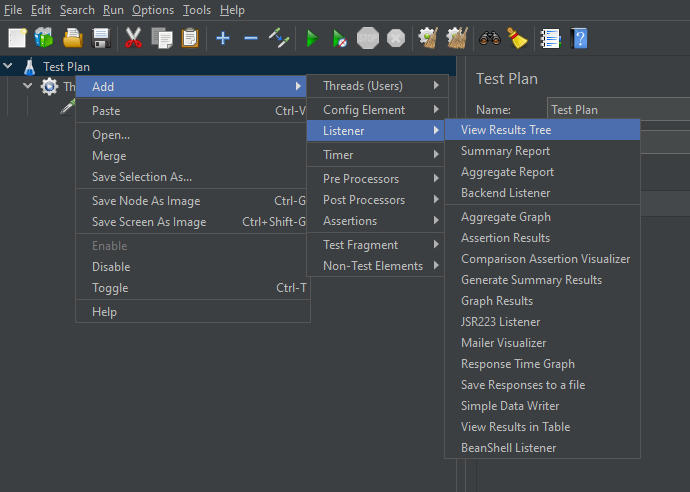Viewport: 690px width, 492px height.
Task: Click the Search binoculars icon
Action: tap(490, 38)
